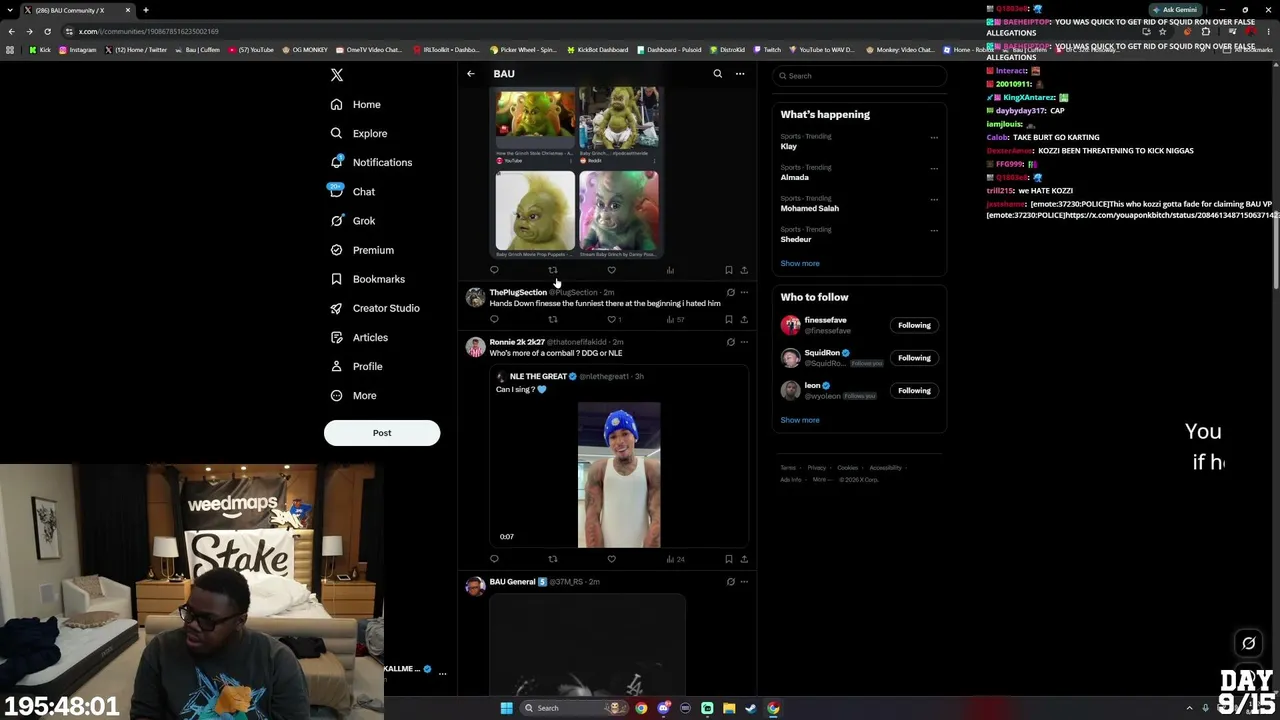
Task: Open Notifications in sidebar
Action: pos(371,162)
